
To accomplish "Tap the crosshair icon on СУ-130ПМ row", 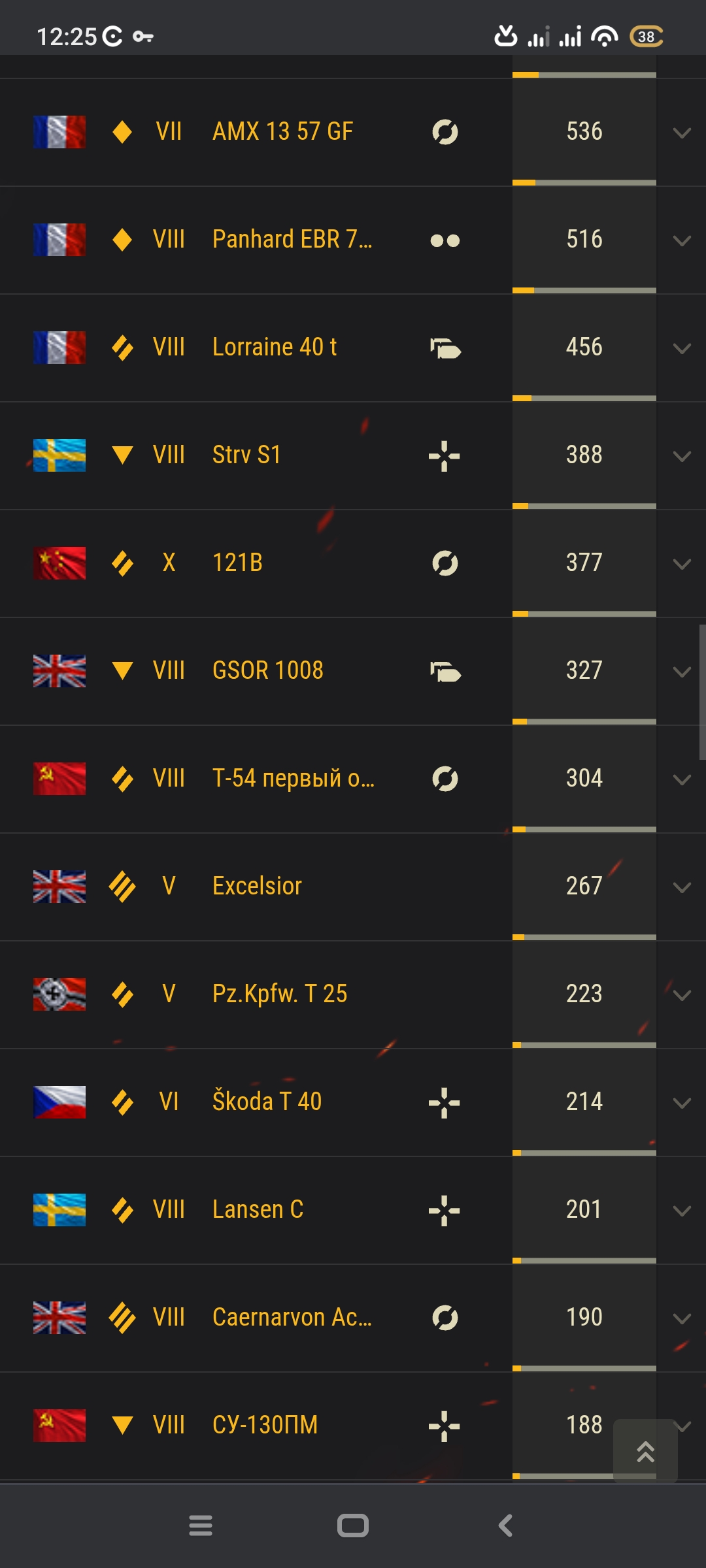I will [445, 1426].
